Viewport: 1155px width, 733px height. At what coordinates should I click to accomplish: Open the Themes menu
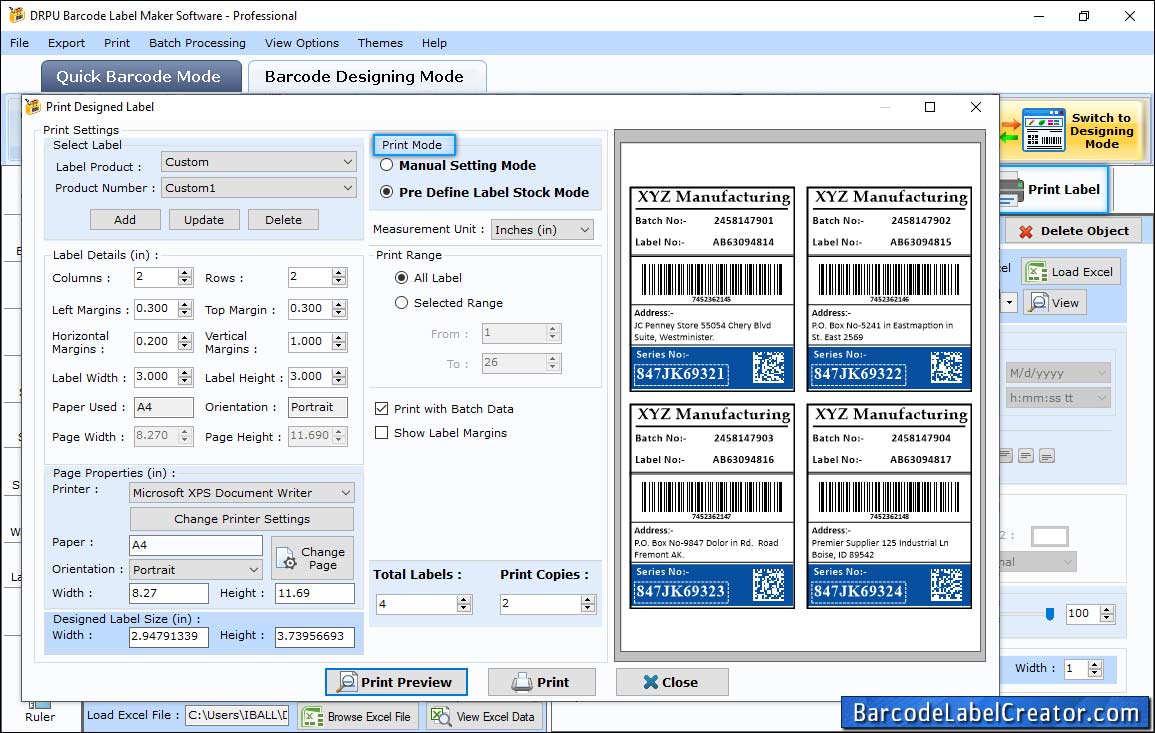[380, 43]
